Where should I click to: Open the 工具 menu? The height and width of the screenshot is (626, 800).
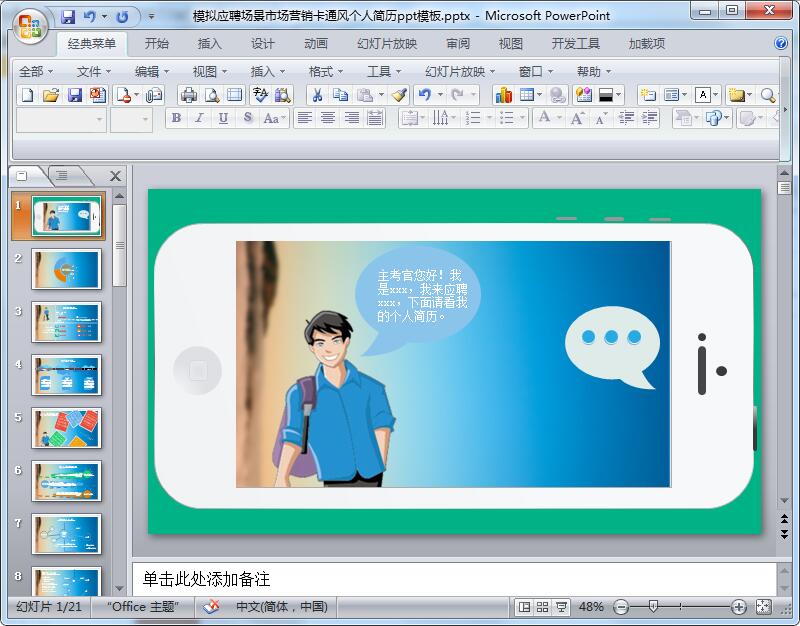click(384, 72)
